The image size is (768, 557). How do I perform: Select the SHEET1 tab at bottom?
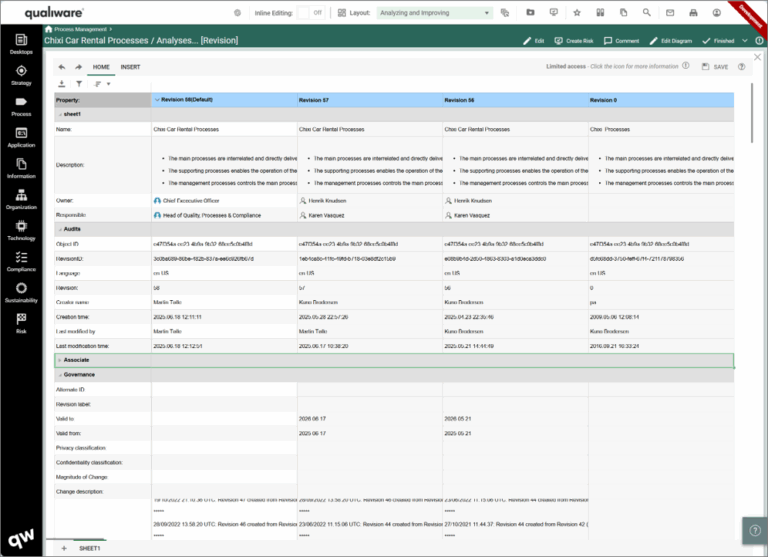pyautogui.click(x=88, y=548)
